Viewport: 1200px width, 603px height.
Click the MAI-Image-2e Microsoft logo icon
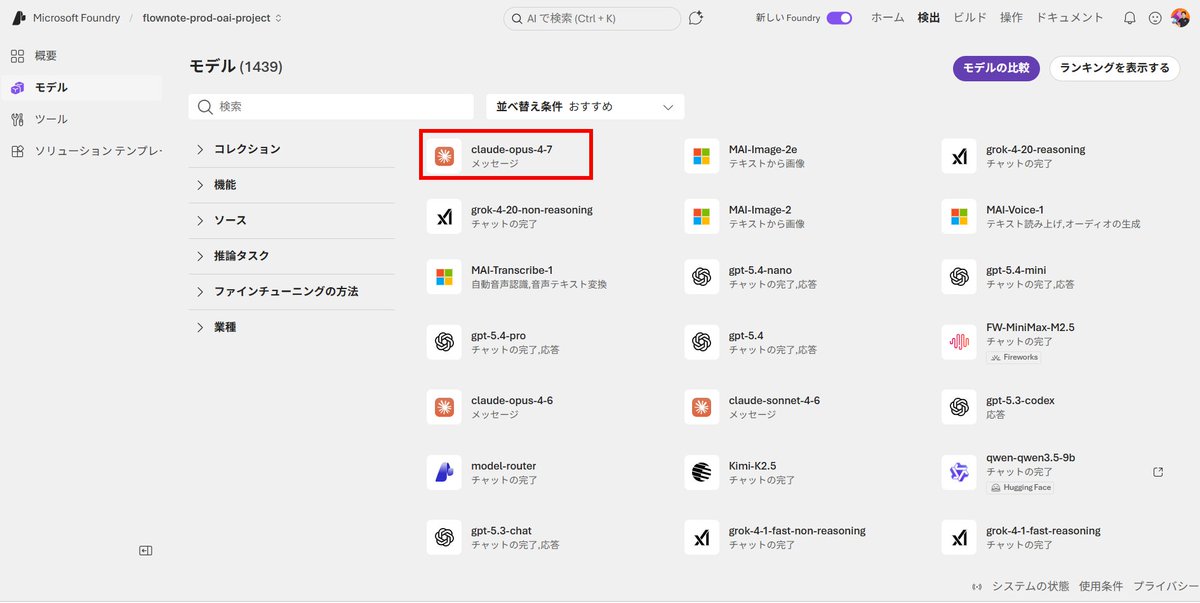(x=702, y=156)
